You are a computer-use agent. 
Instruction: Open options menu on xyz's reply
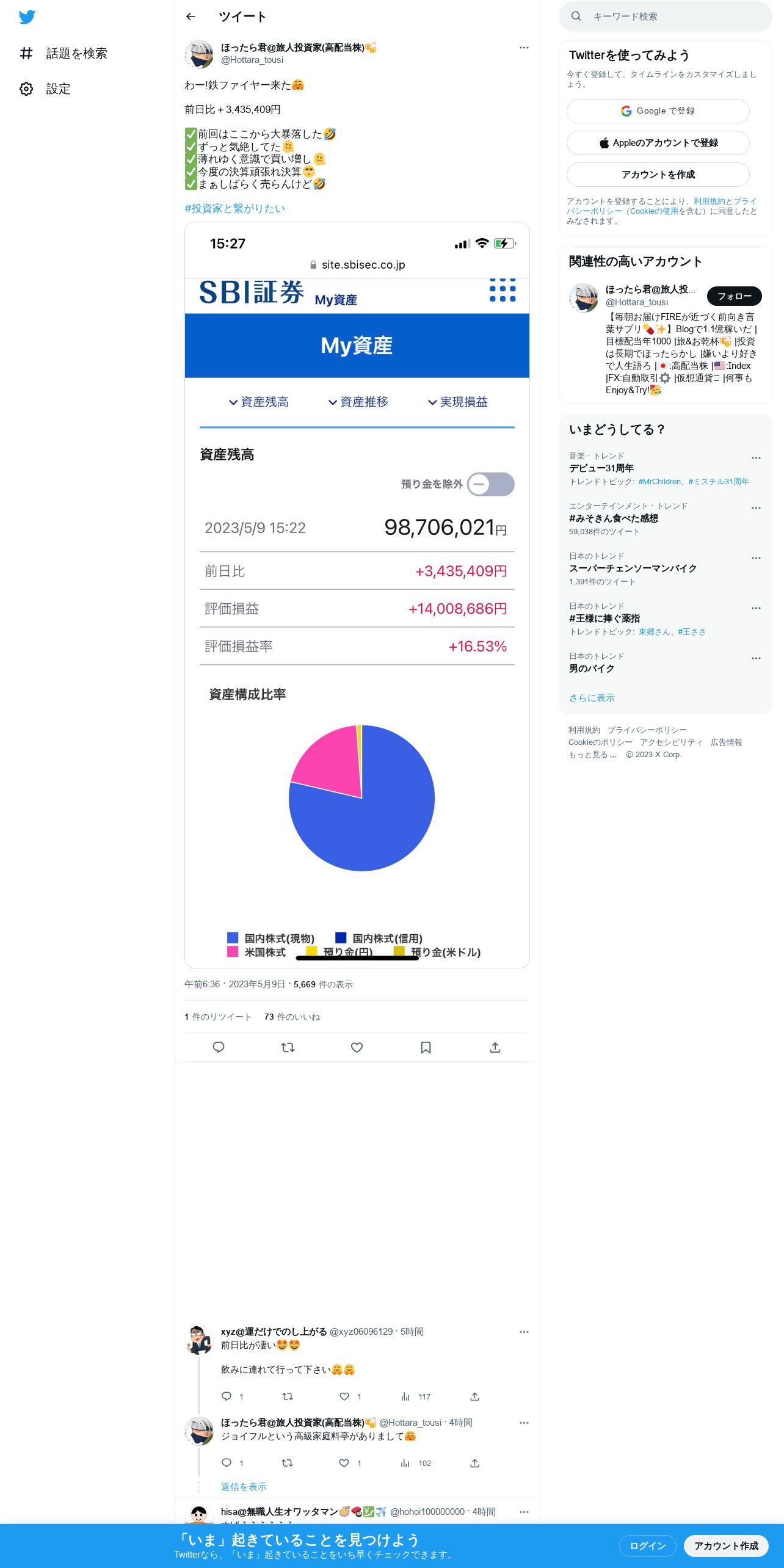[524, 1332]
